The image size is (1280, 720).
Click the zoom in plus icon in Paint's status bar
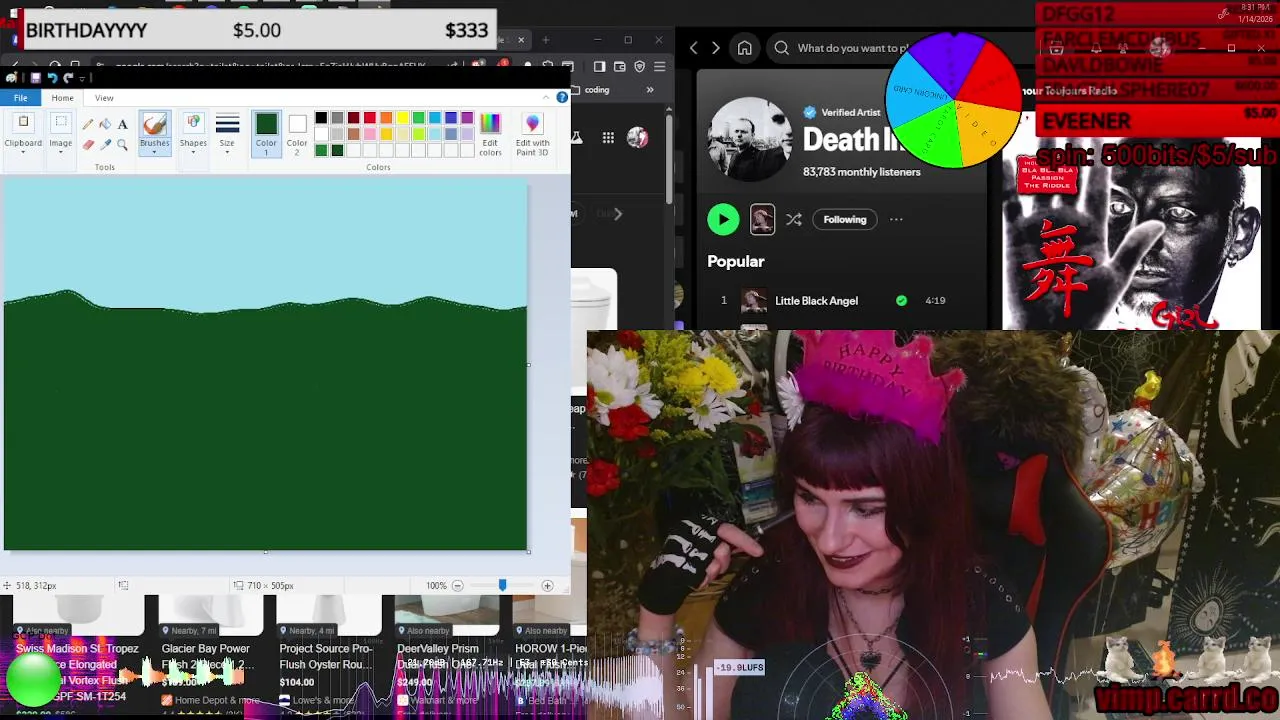547,586
